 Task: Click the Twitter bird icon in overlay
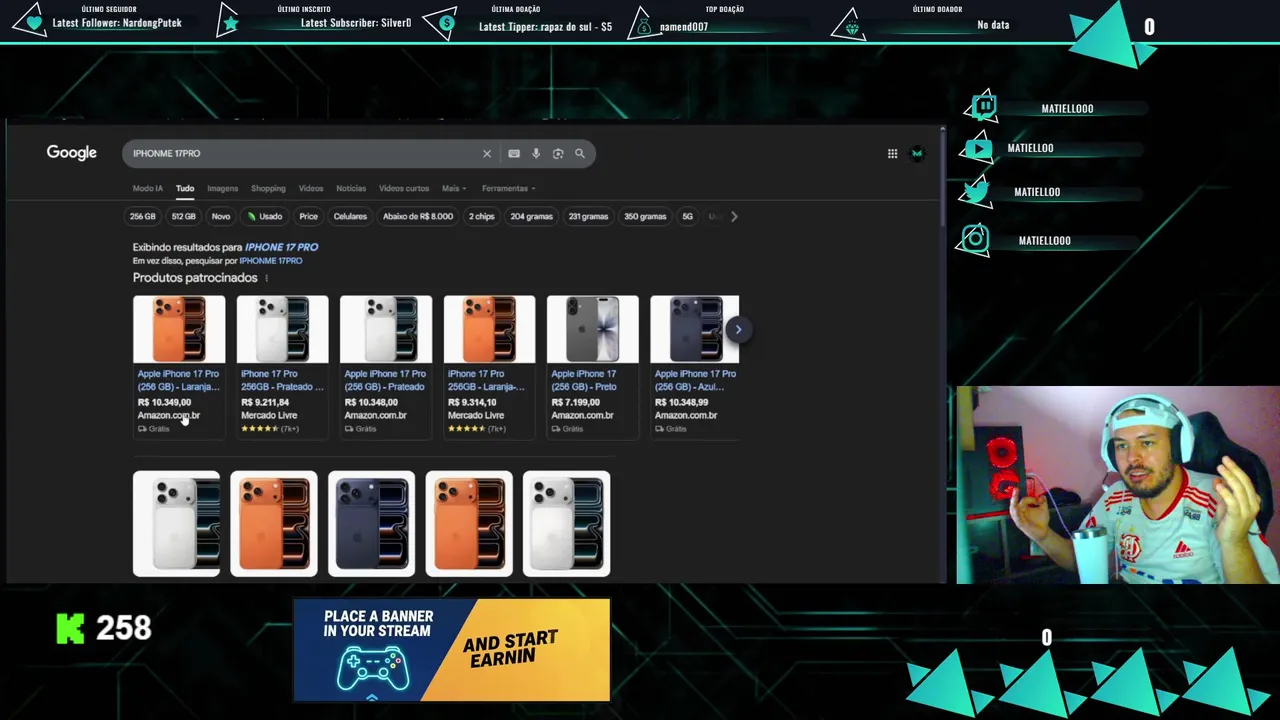click(x=977, y=191)
